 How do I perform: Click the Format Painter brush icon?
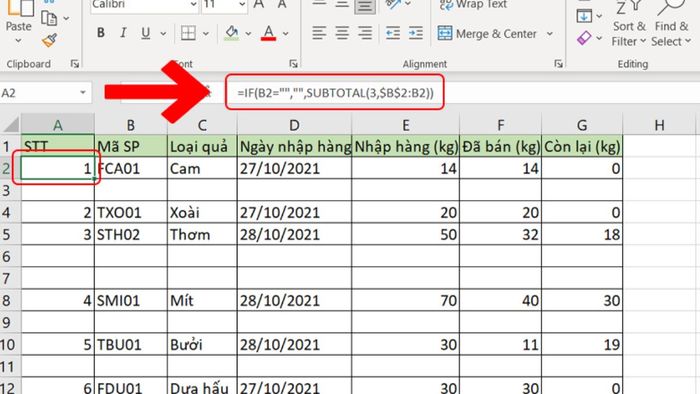pyautogui.click(x=50, y=41)
